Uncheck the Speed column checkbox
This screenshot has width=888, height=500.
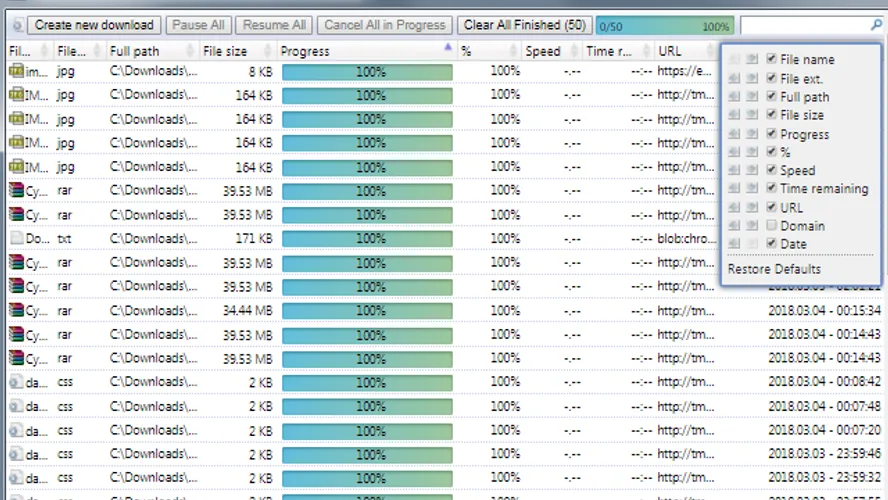click(x=771, y=169)
